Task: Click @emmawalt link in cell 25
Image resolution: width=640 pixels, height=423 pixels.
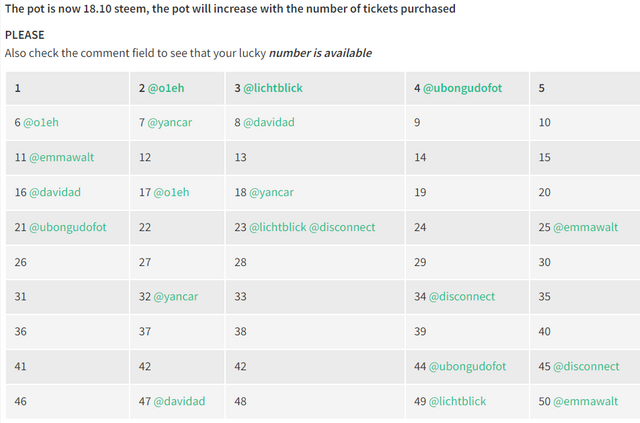Action: pyautogui.click(x=586, y=227)
